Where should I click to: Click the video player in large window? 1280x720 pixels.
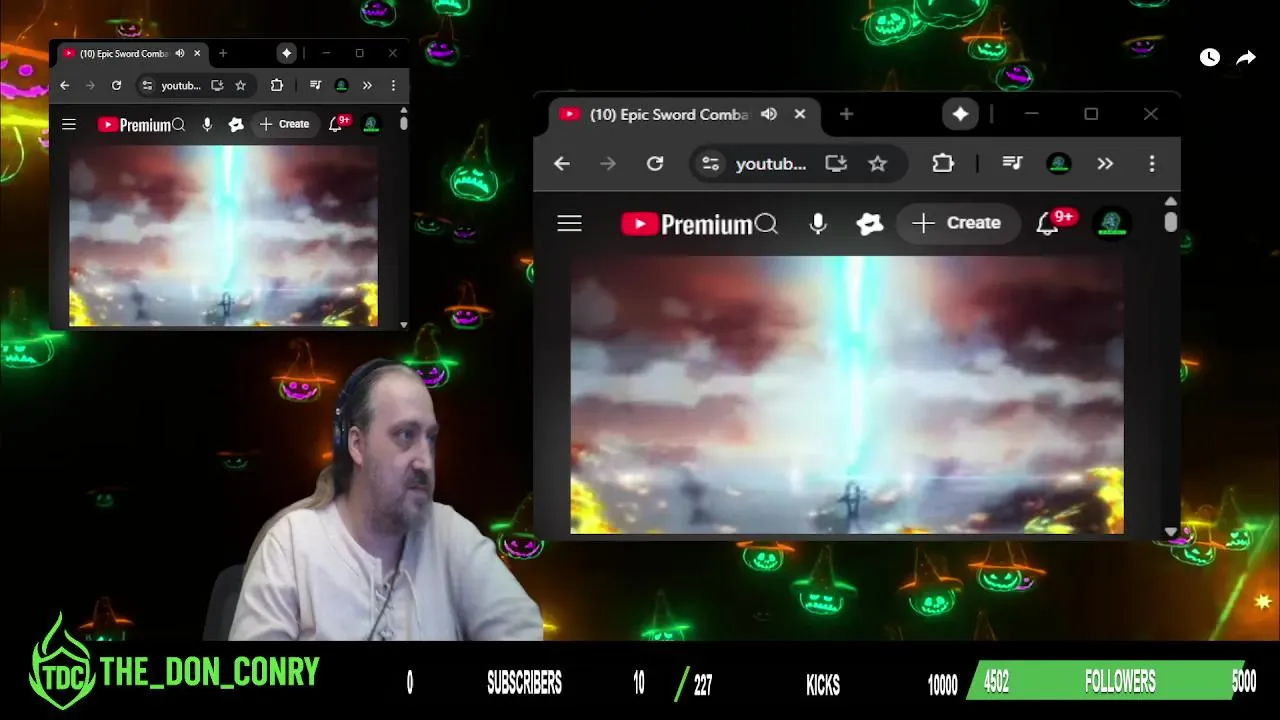point(847,395)
